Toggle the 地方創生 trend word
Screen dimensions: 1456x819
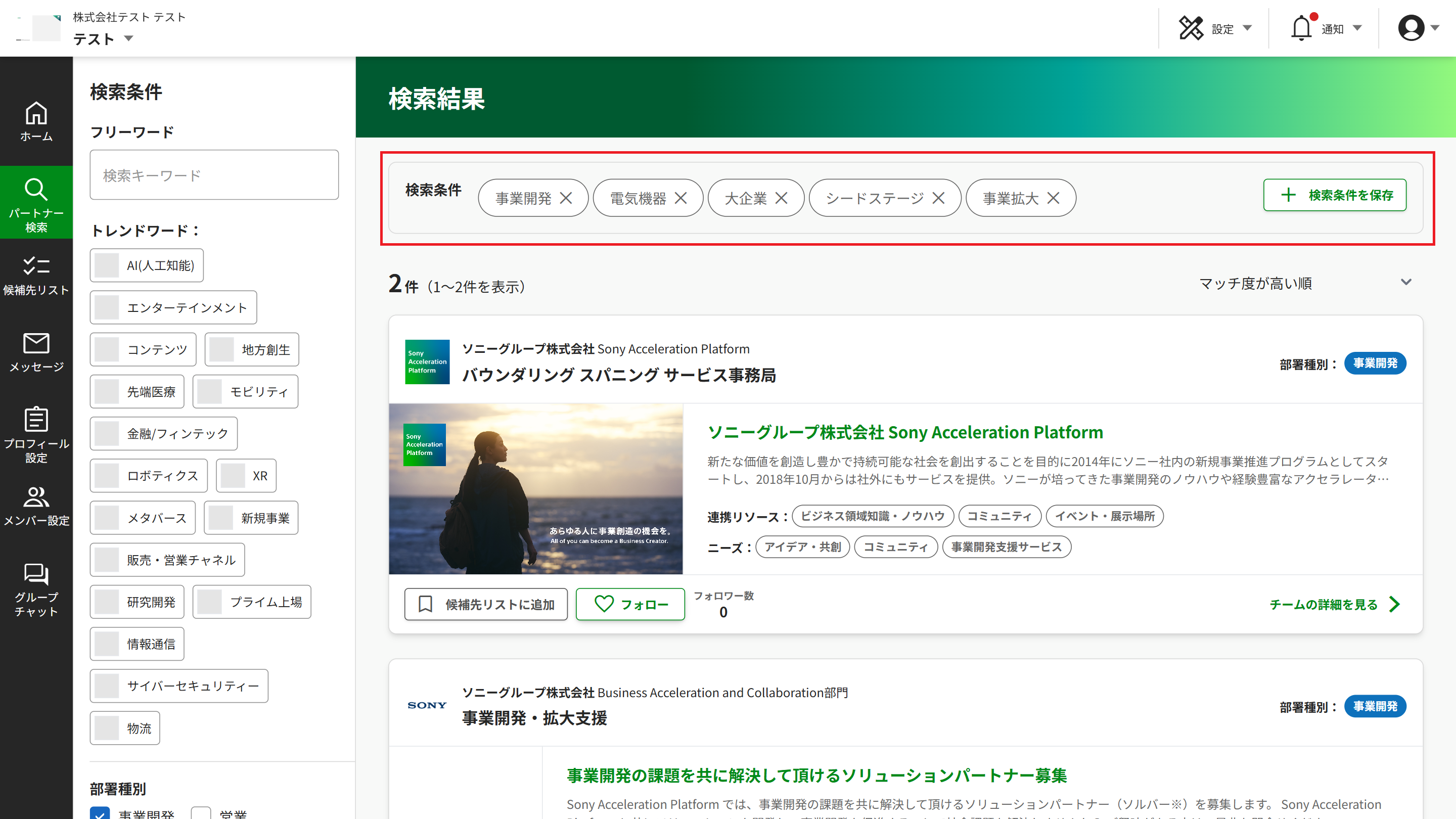click(252, 349)
